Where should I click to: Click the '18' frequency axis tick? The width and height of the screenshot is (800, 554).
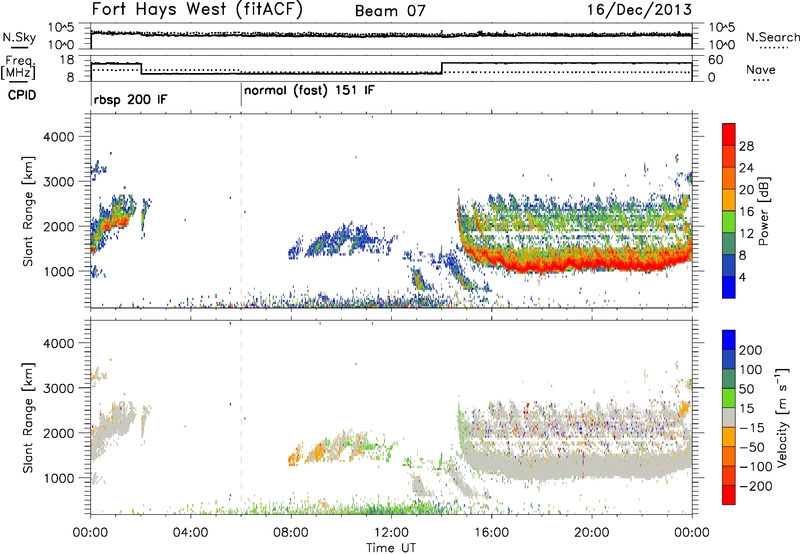[x=67, y=60]
